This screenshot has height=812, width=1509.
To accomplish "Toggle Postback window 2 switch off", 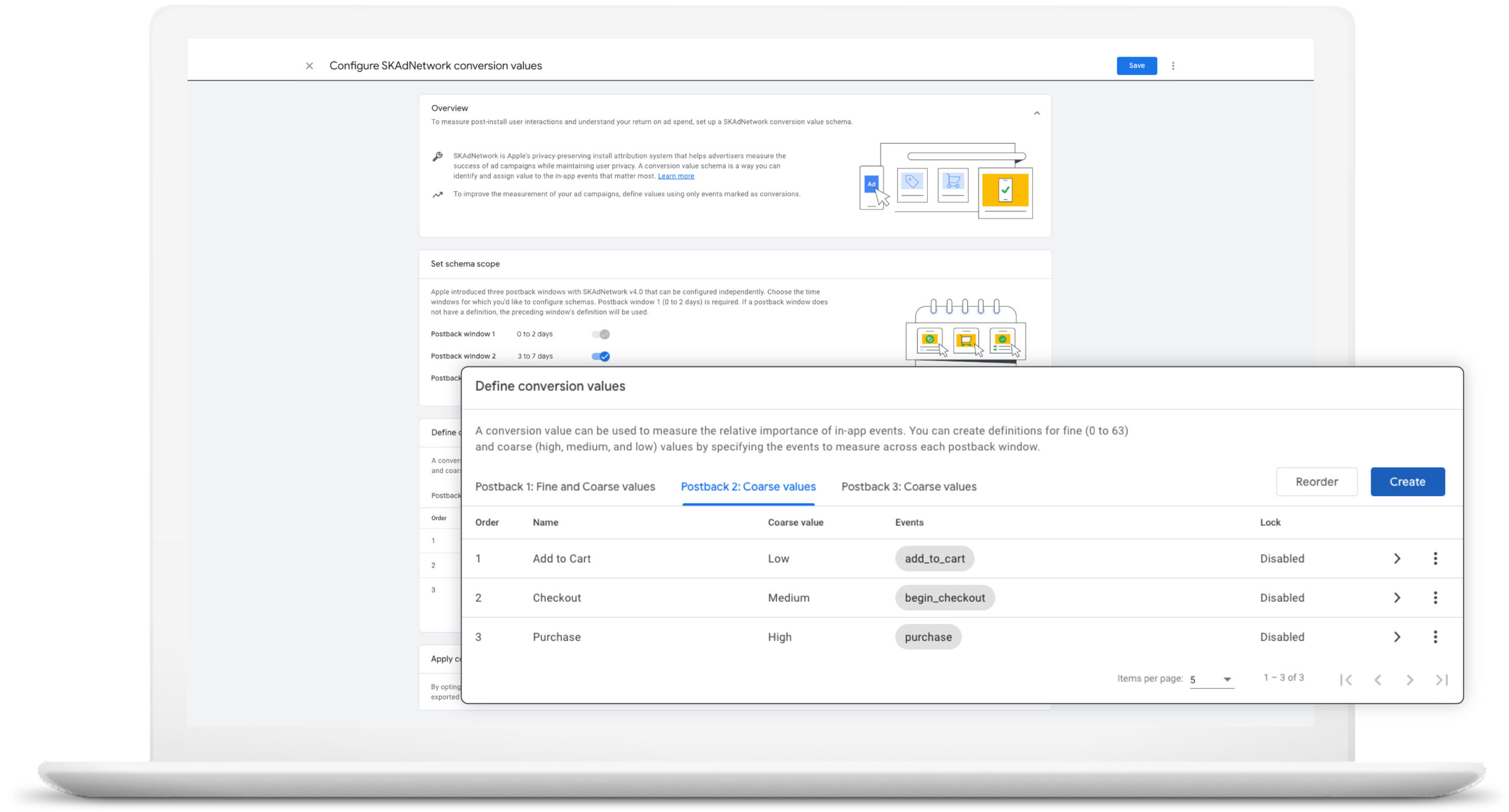I will 601,356.
